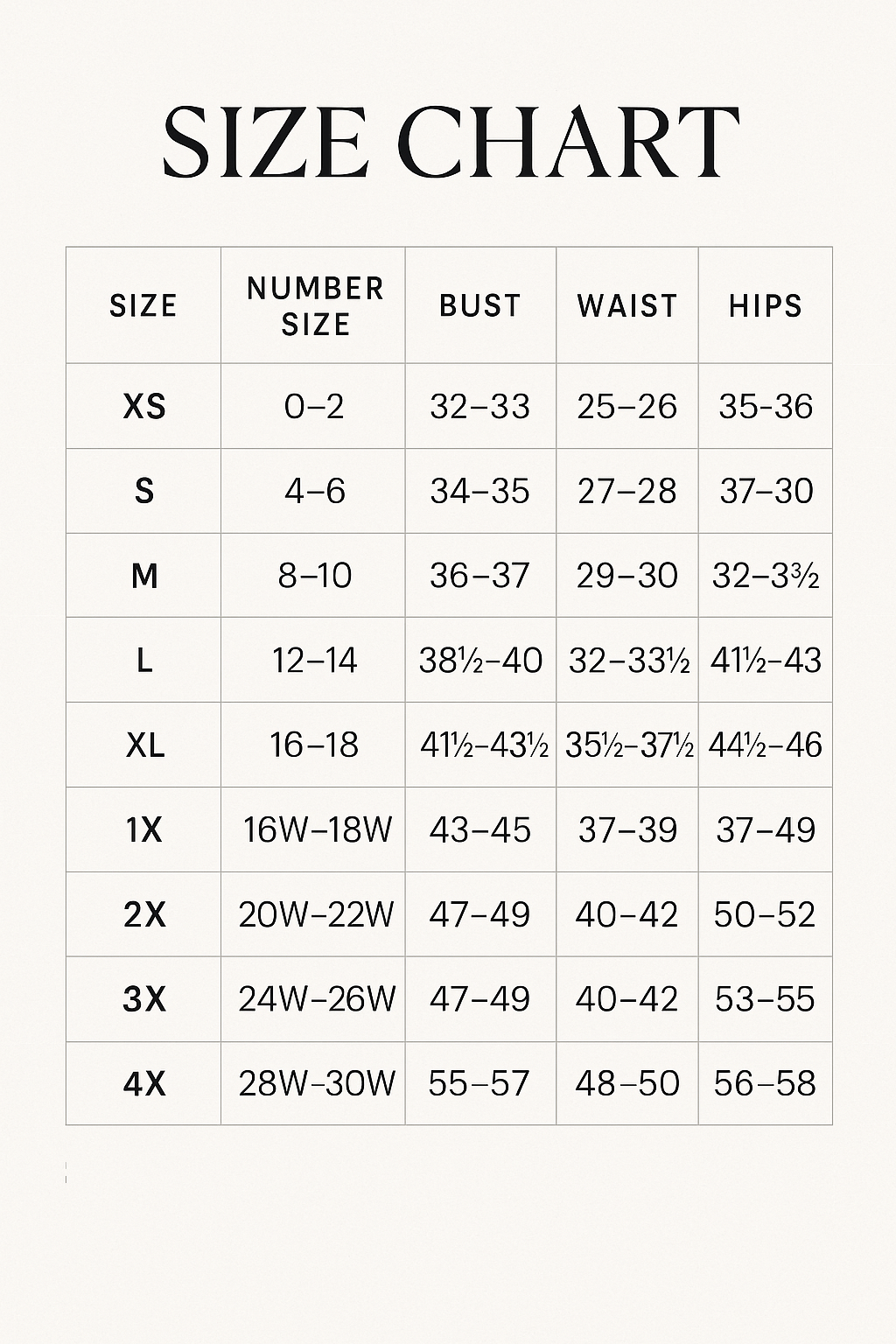Click the 28W–30W number size cell
The image size is (896, 1344).
coord(317,1084)
